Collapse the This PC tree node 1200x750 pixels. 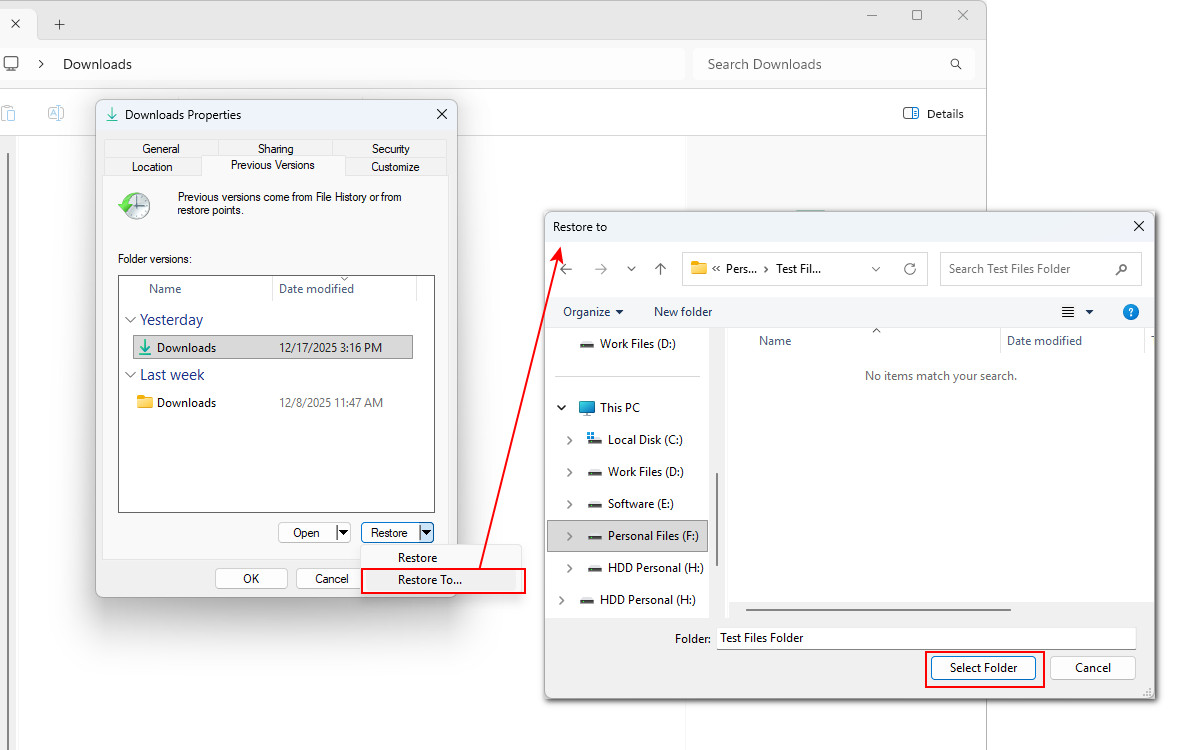(x=561, y=407)
